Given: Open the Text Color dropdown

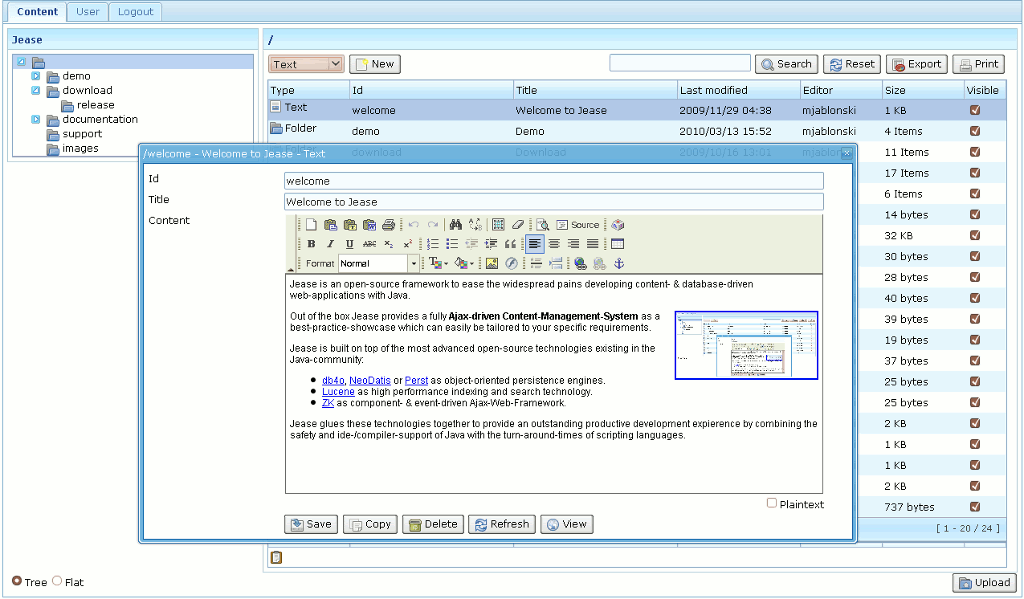Looking at the screenshot, I should click(x=438, y=263).
